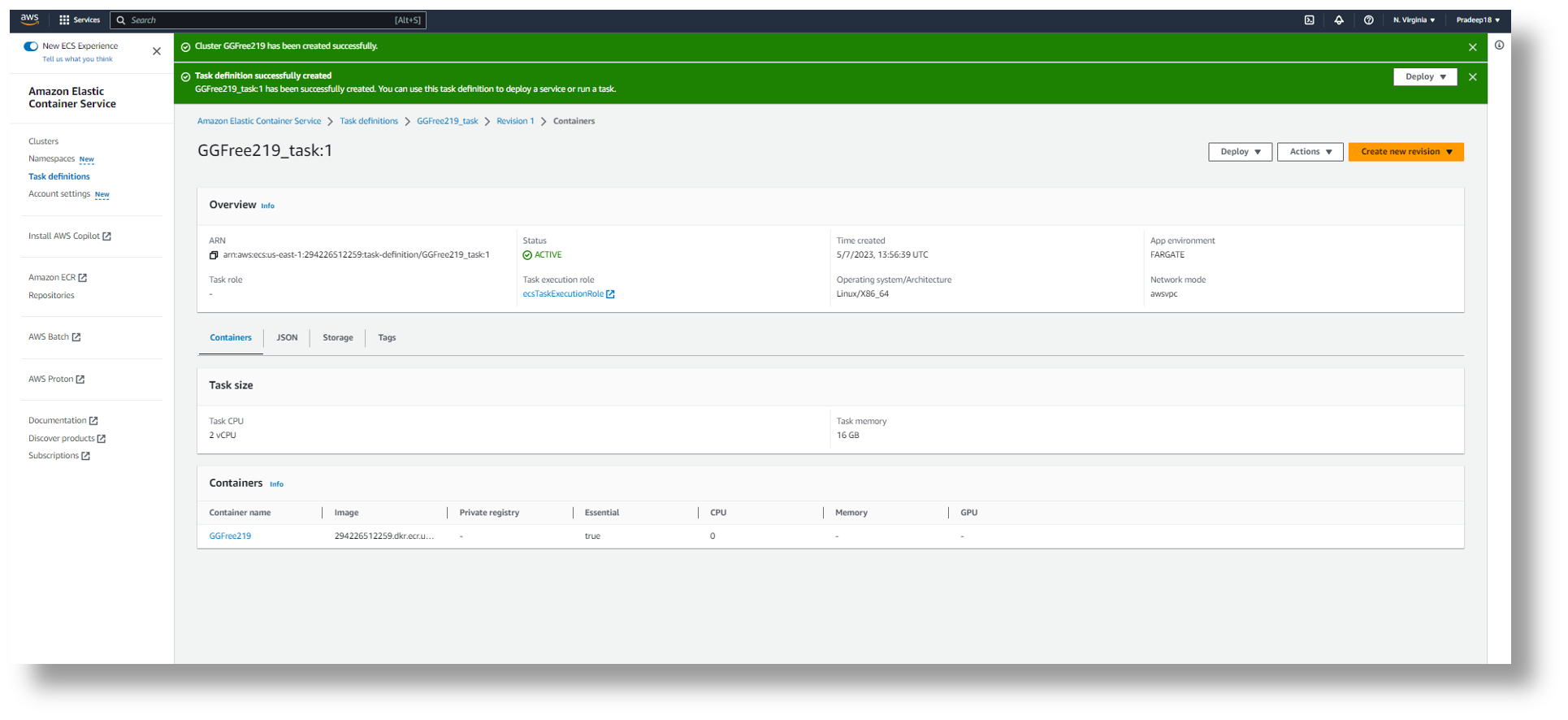
Task: Open the help question mark icon
Action: coord(1369,20)
